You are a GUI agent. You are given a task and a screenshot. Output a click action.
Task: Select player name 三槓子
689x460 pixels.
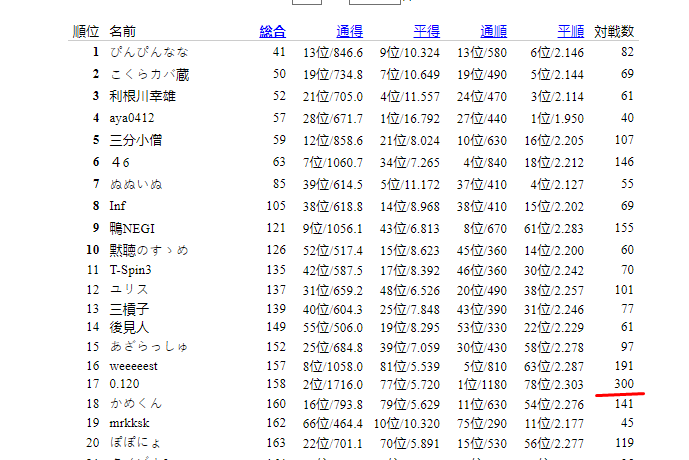129,309
